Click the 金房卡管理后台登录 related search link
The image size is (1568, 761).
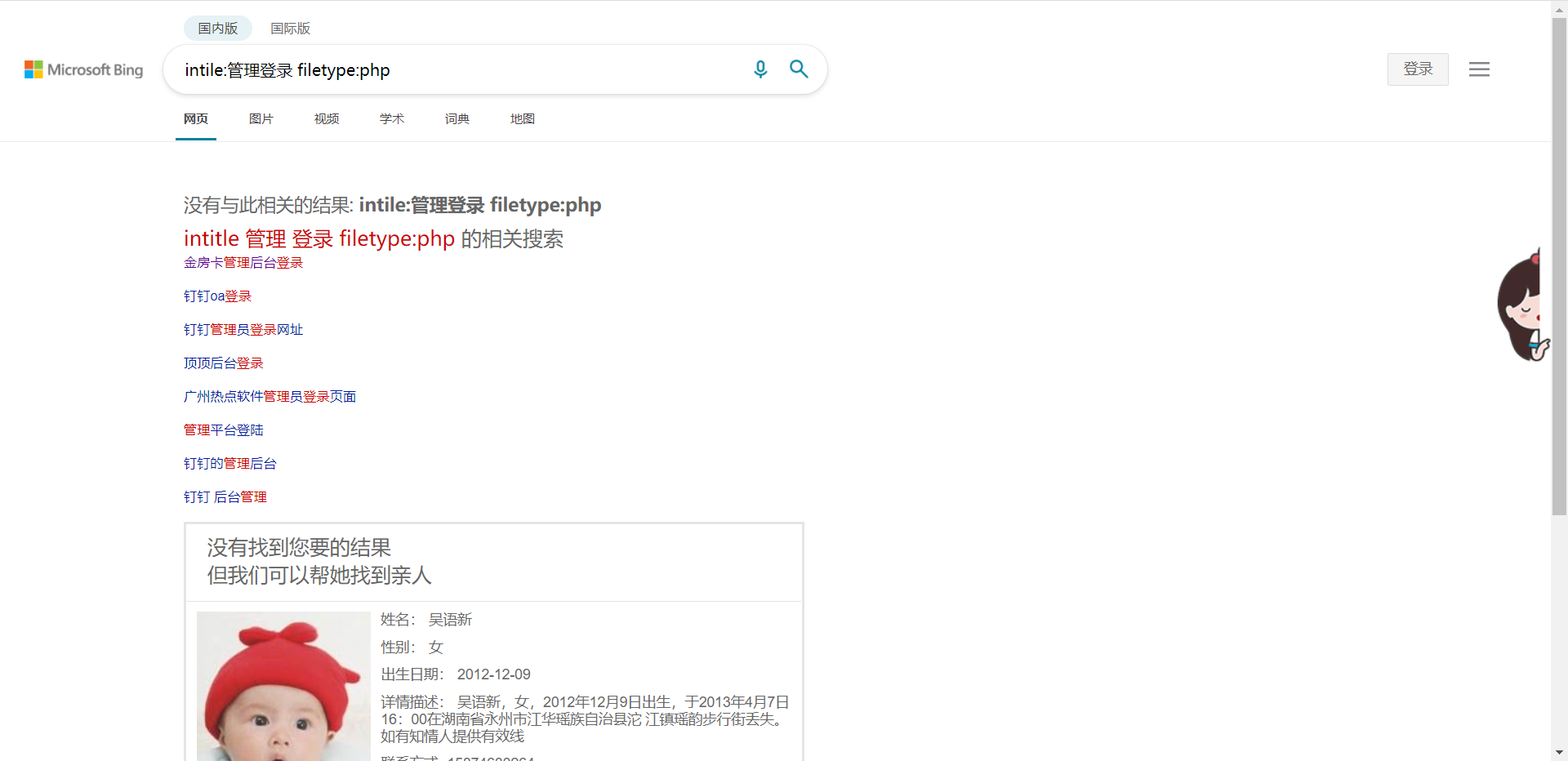[243, 263]
